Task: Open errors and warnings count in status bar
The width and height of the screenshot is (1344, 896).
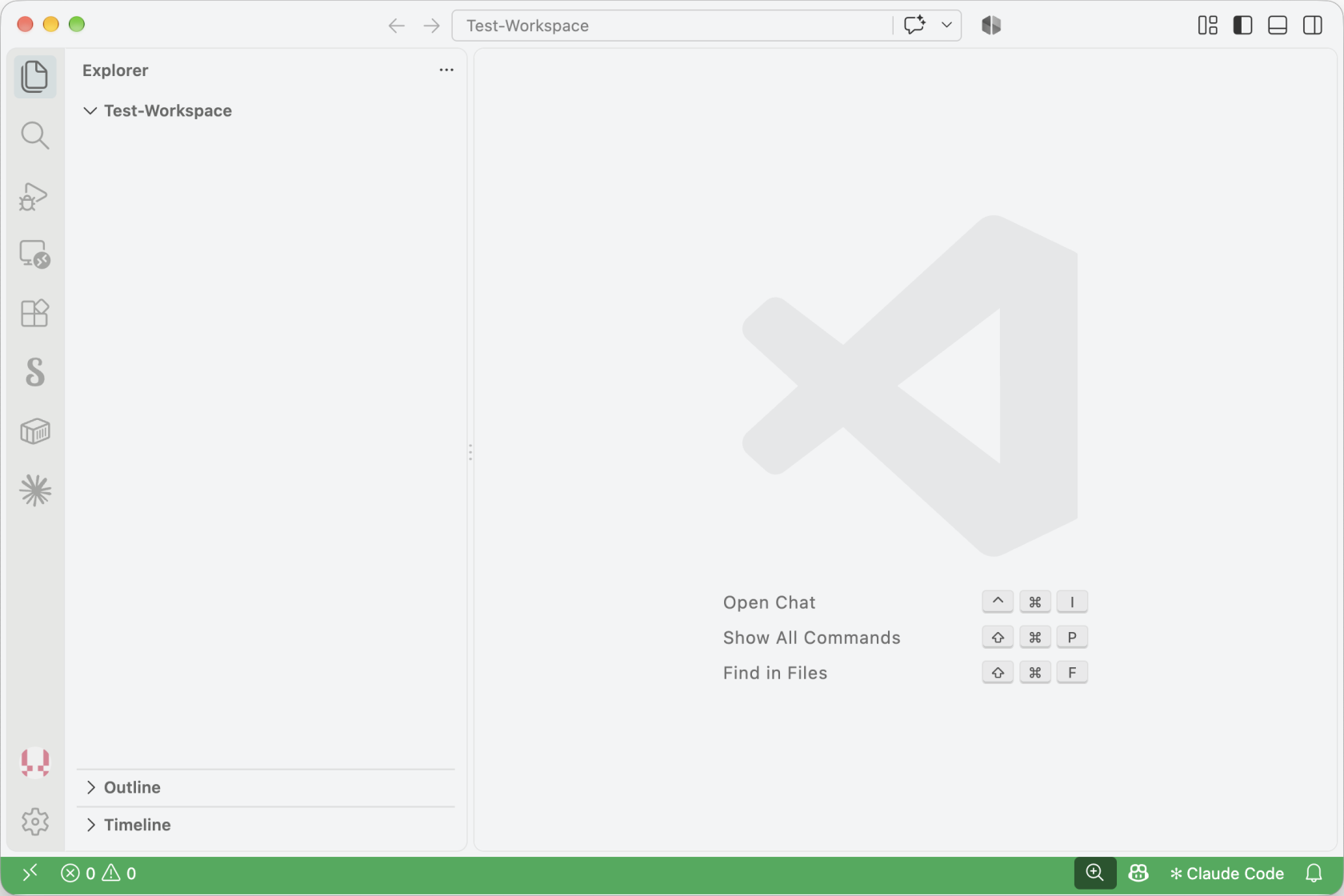Action: 98,874
